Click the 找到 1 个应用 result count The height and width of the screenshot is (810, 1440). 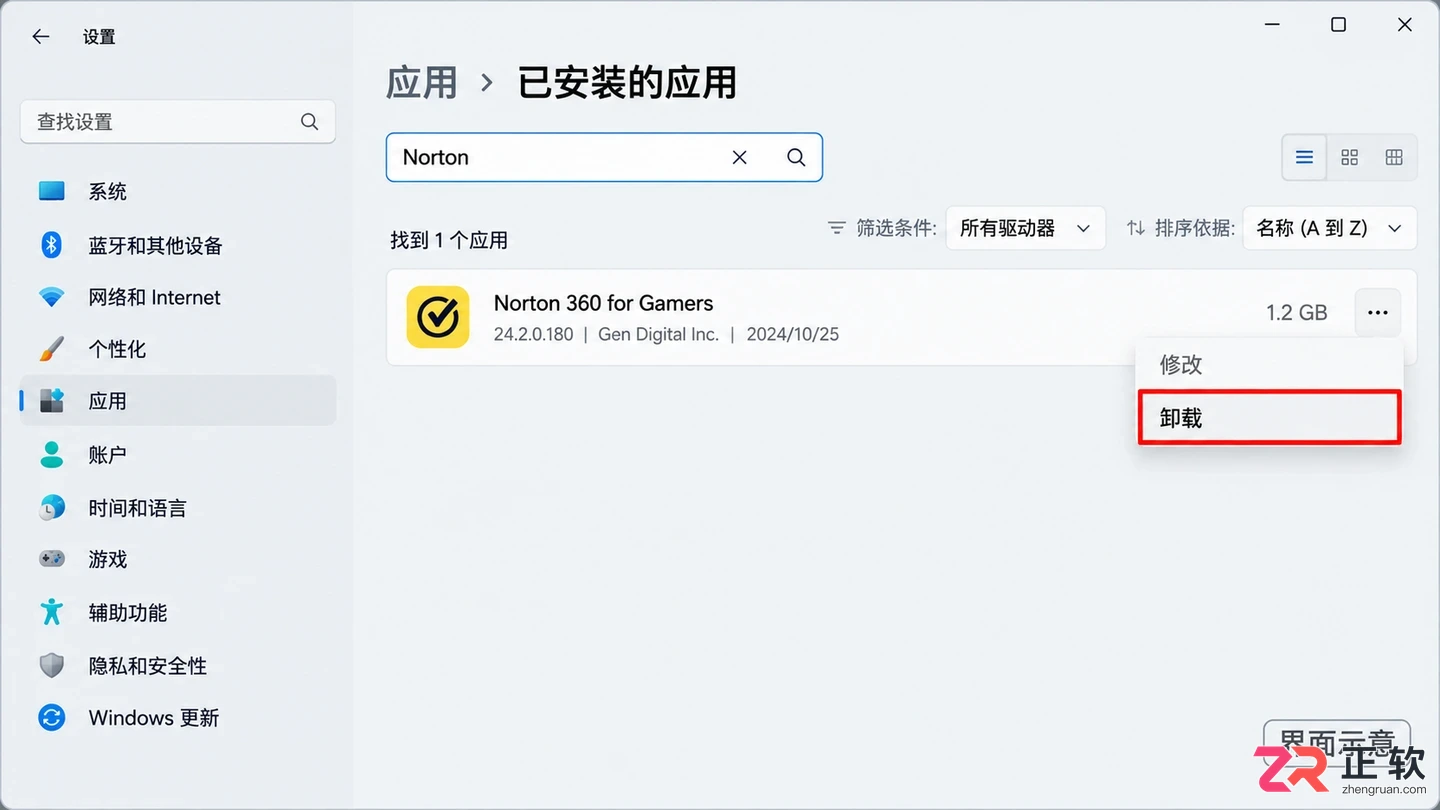click(449, 240)
